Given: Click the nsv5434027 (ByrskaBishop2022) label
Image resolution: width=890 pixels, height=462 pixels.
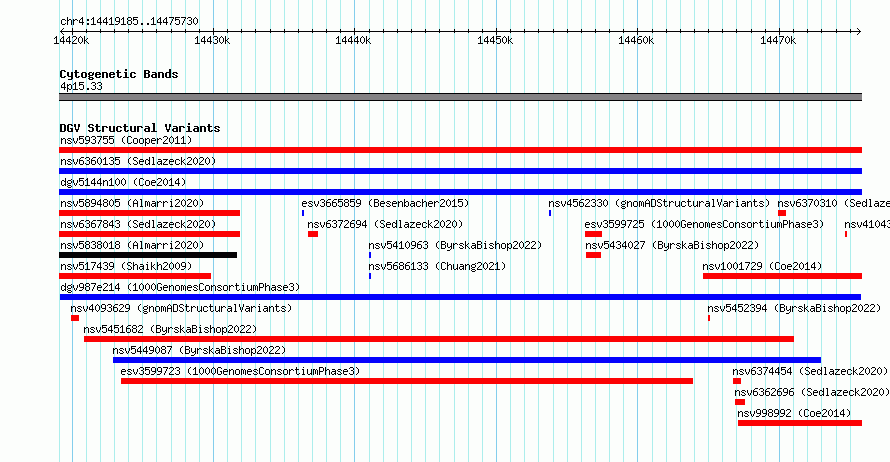Looking at the screenshot, I should 672,245.
